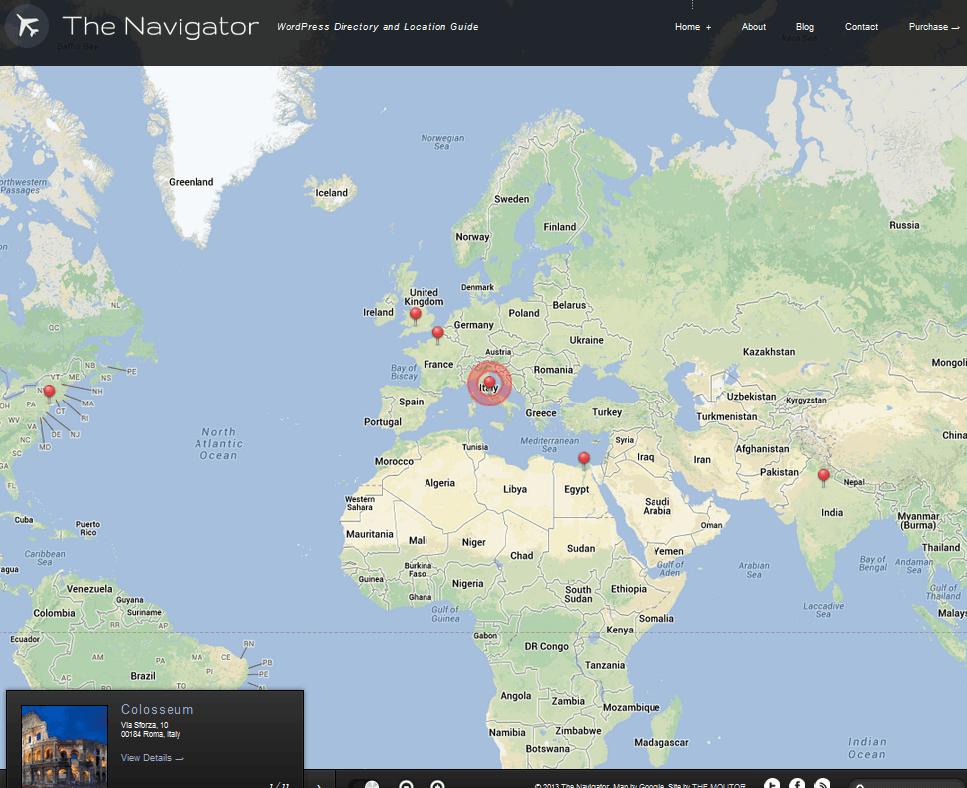Click the "WordPress Directory and Location Guide" tagline
Screen dimensions: 967x788
tap(377, 27)
